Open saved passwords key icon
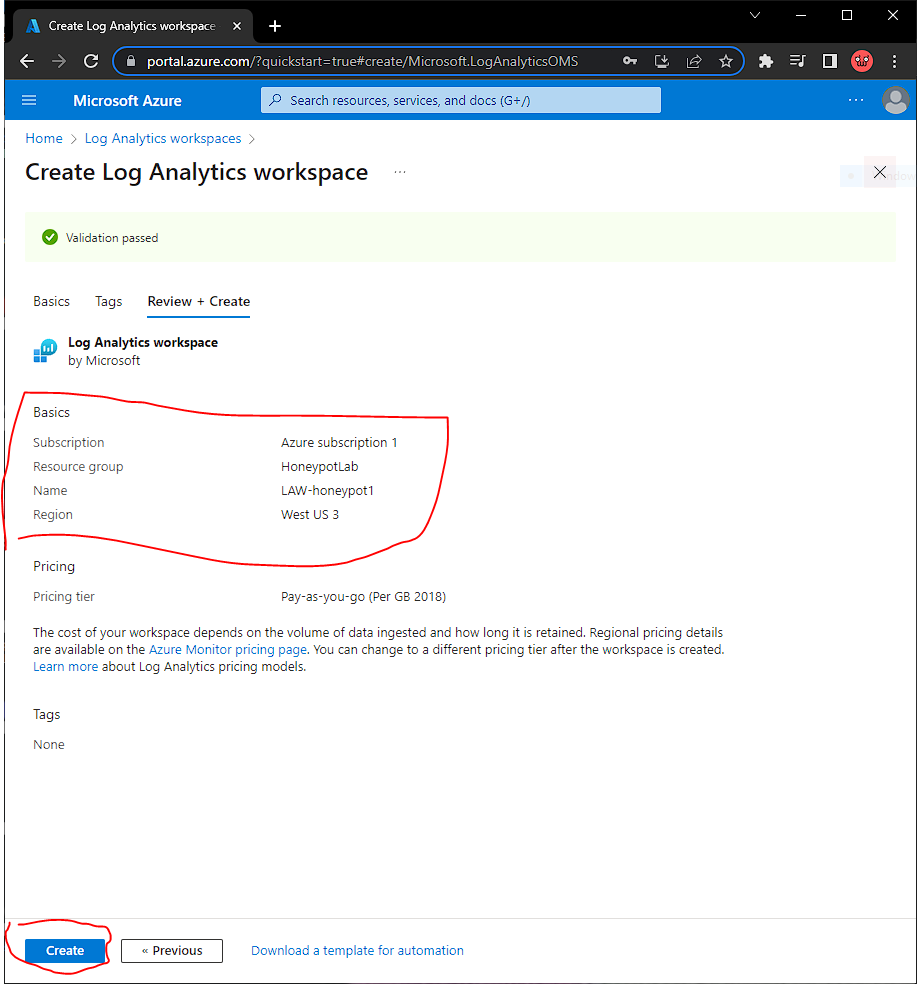 coord(630,61)
